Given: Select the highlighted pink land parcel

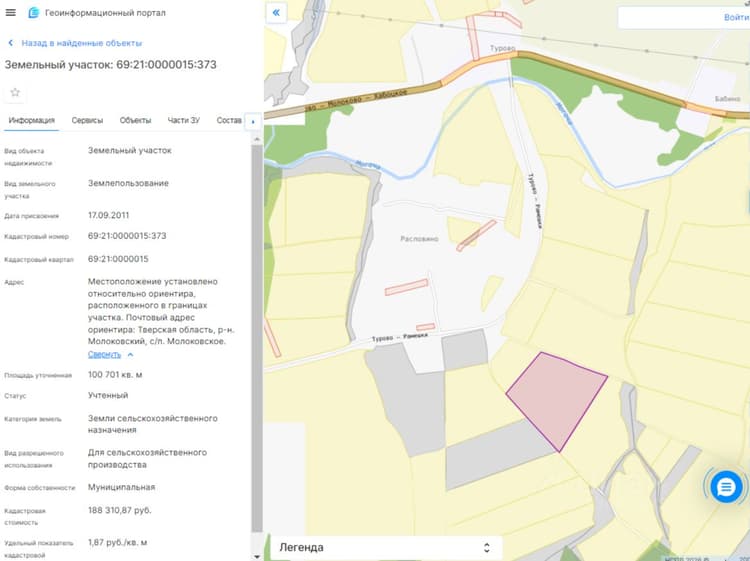Looking at the screenshot, I should click(556, 399).
